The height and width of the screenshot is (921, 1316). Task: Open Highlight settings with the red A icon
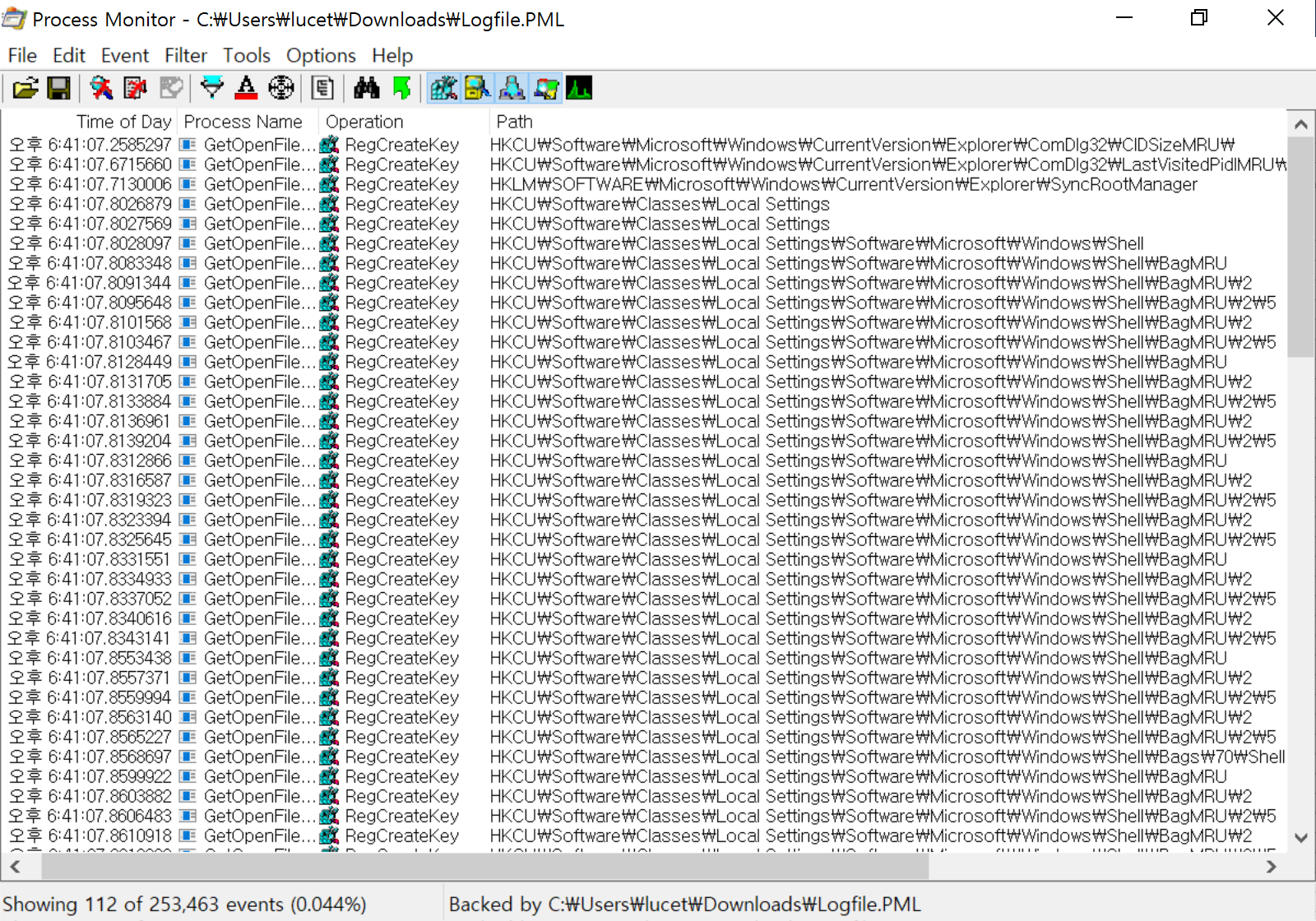[246, 88]
